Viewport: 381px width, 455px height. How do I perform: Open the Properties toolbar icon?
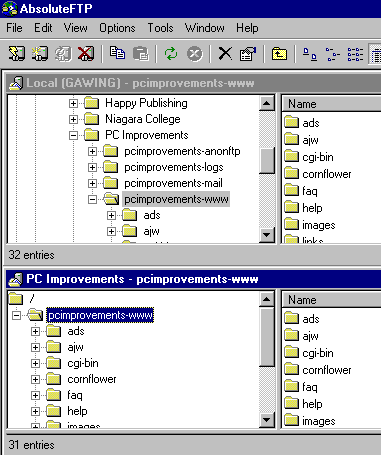[248, 54]
